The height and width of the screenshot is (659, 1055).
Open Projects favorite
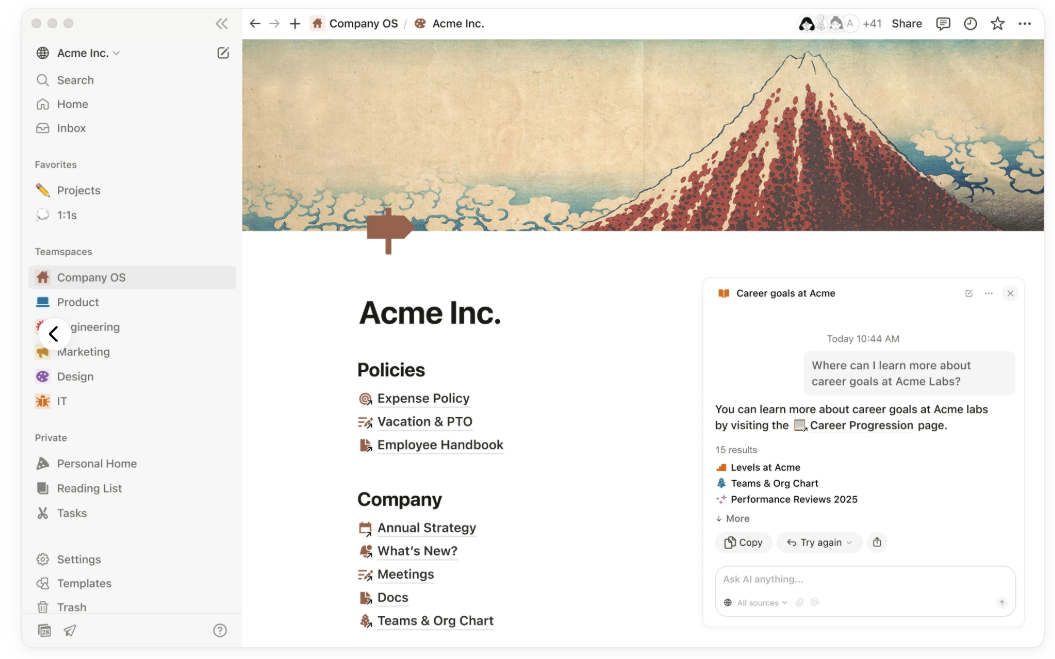132,190
